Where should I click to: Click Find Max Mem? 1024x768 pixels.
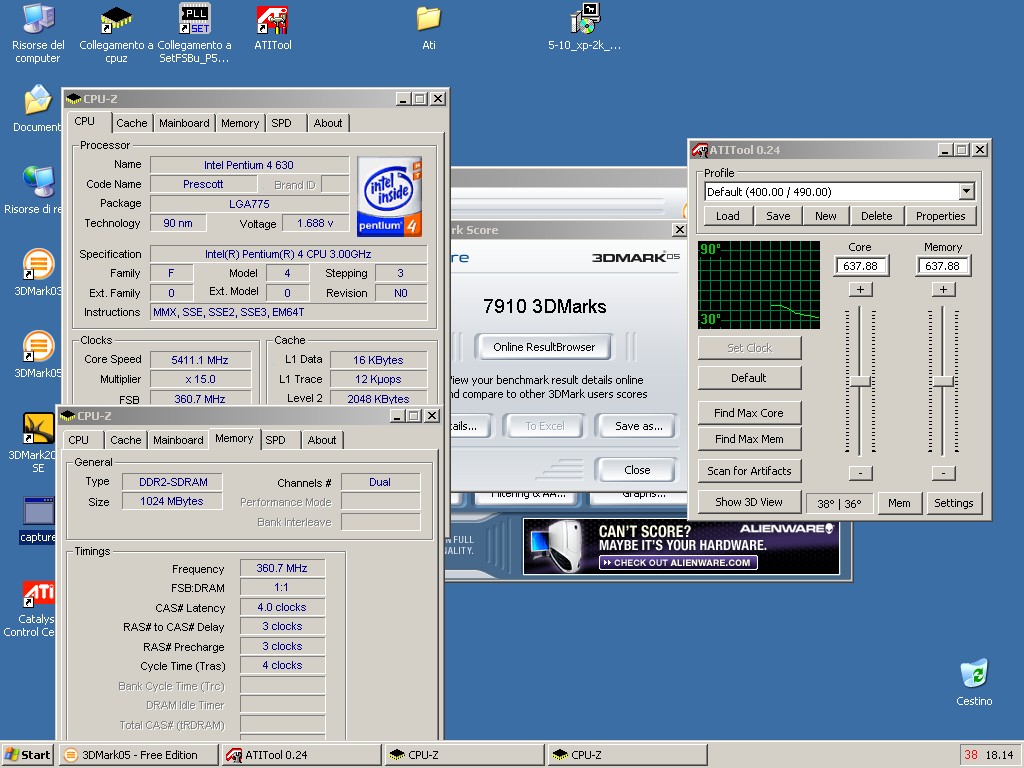[x=749, y=439]
